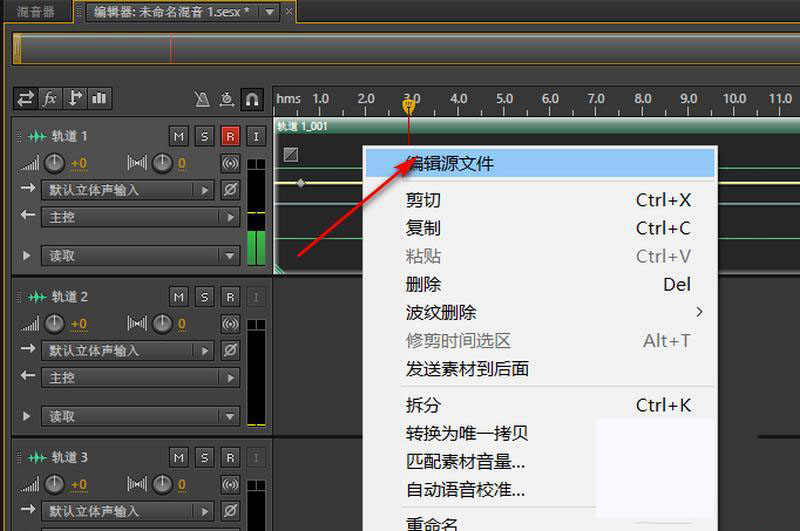
Task: Toggle Track 2 sum to mono icon
Action: pyautogui.click(x=230, y=324)
